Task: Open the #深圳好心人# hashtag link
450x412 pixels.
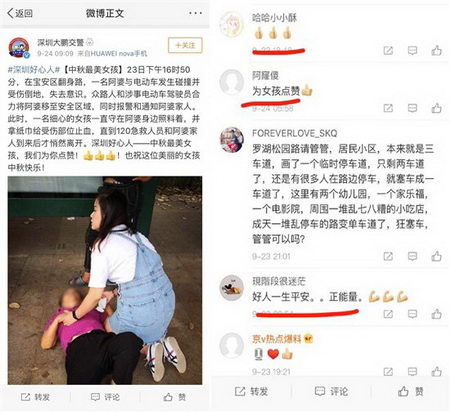Action: coord(34,70)
